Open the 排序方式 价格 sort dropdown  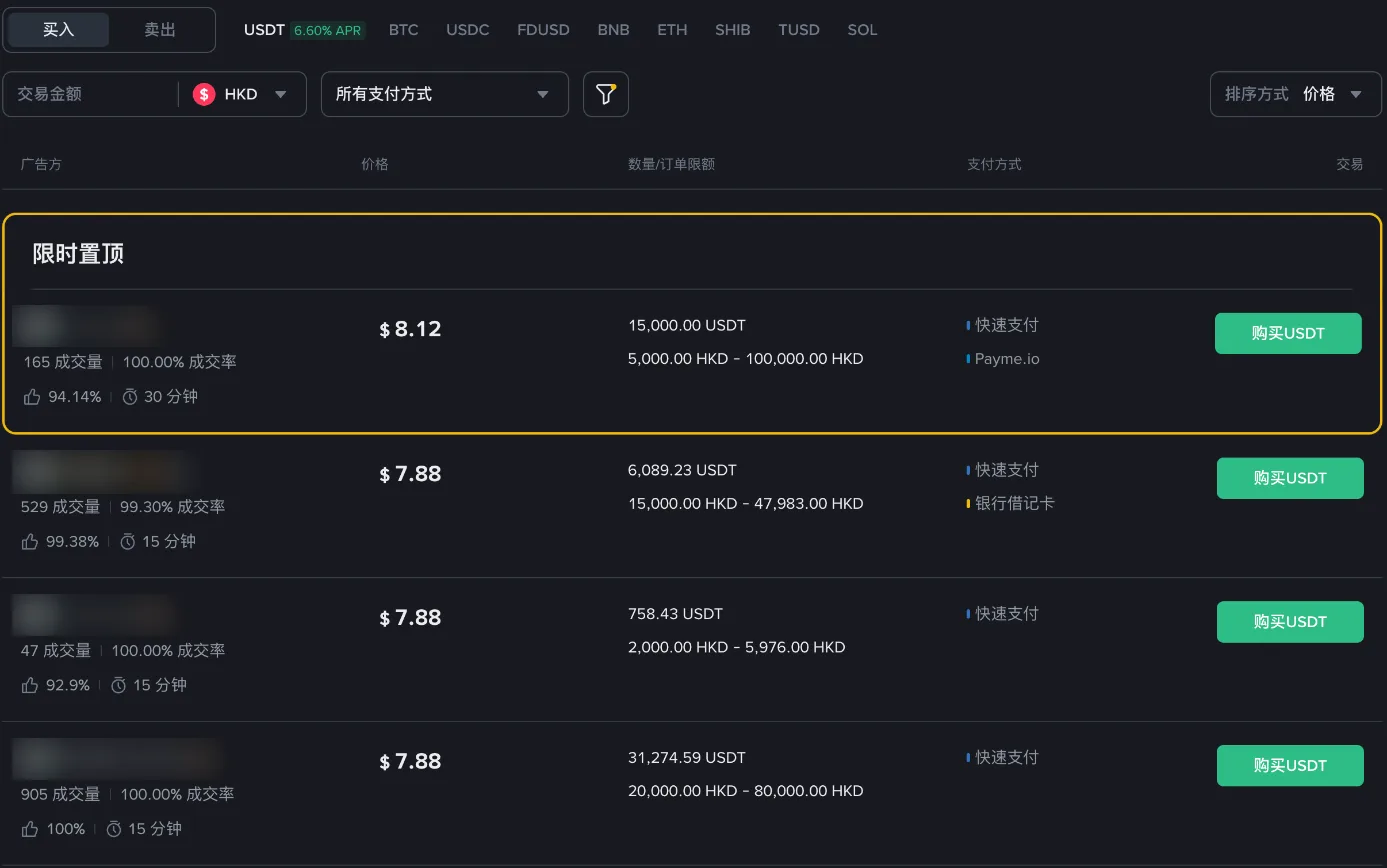pos(1294,94)
